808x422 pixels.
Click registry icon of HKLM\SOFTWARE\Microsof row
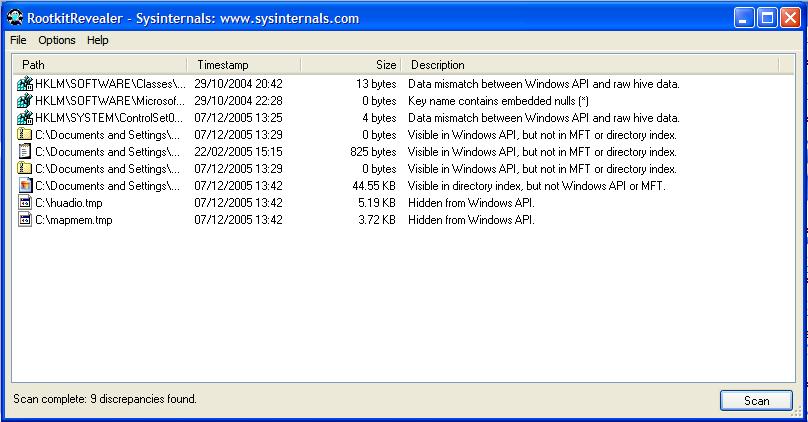coord(25,100)
